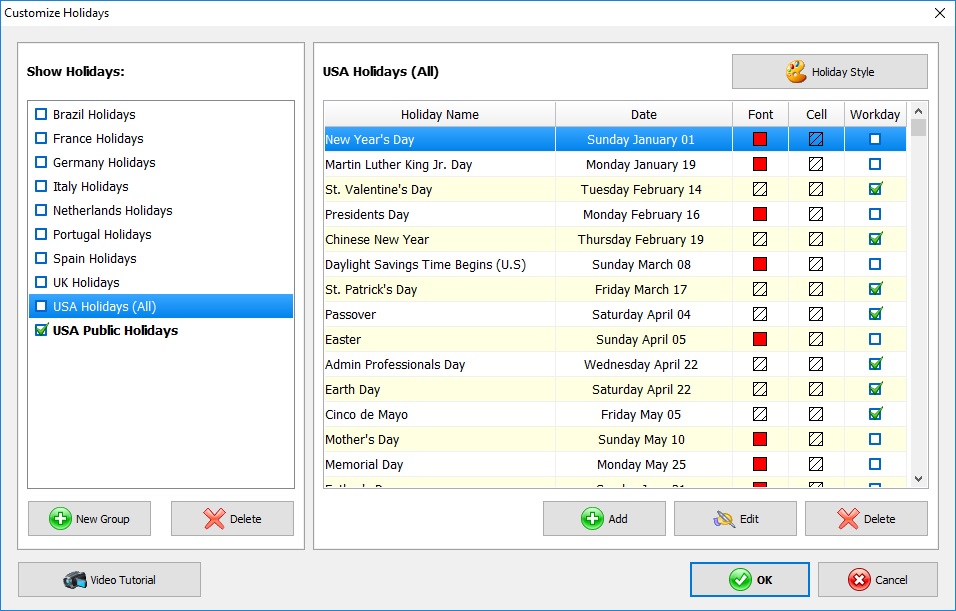956x611 pixels.
Task: Open font style box for Chinese New Year
Action: (760, 239)
